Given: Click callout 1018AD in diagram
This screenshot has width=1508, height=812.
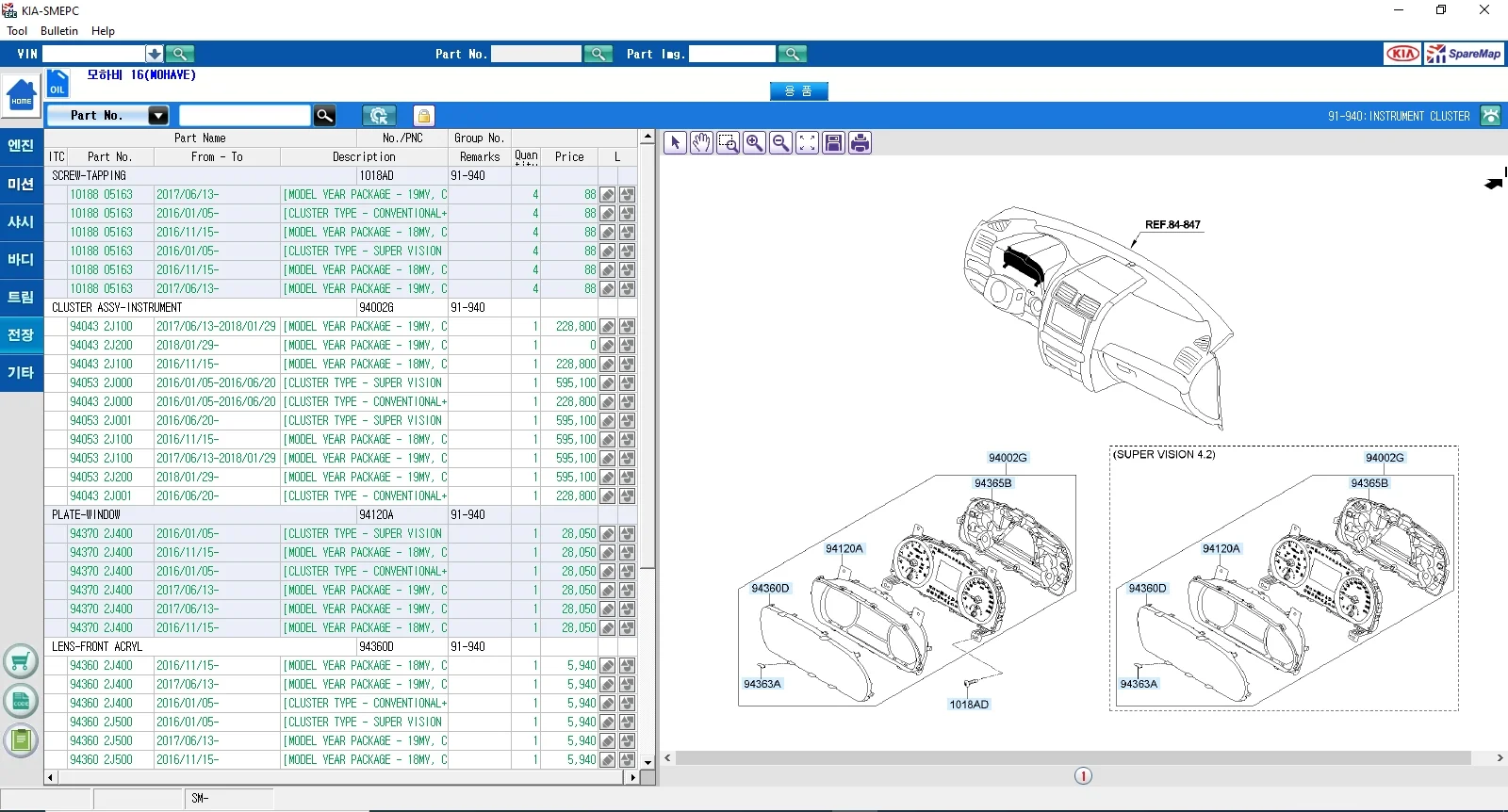Looking at the screenshot, I should (969, 705).
